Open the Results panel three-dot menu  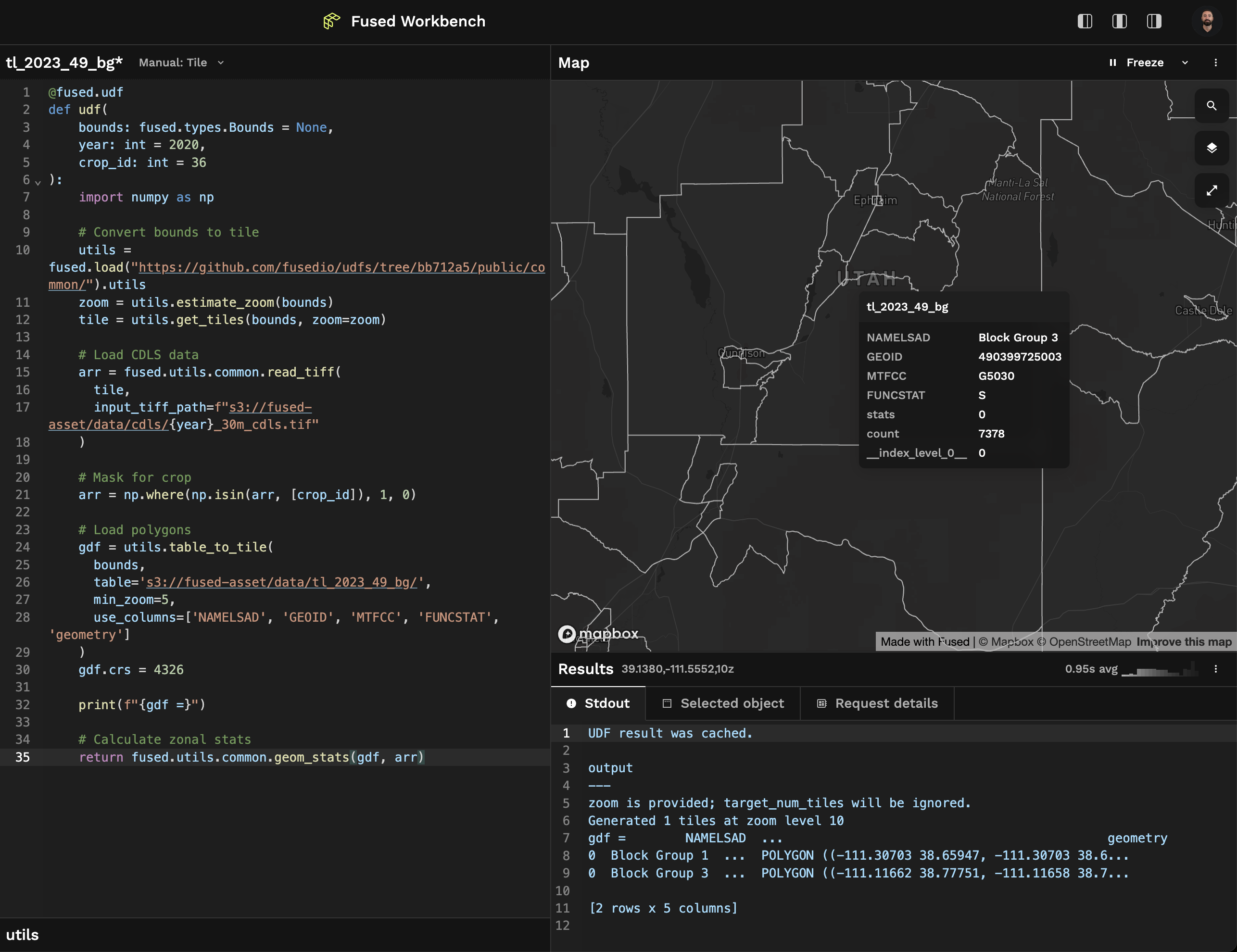tap(1215, 669)
